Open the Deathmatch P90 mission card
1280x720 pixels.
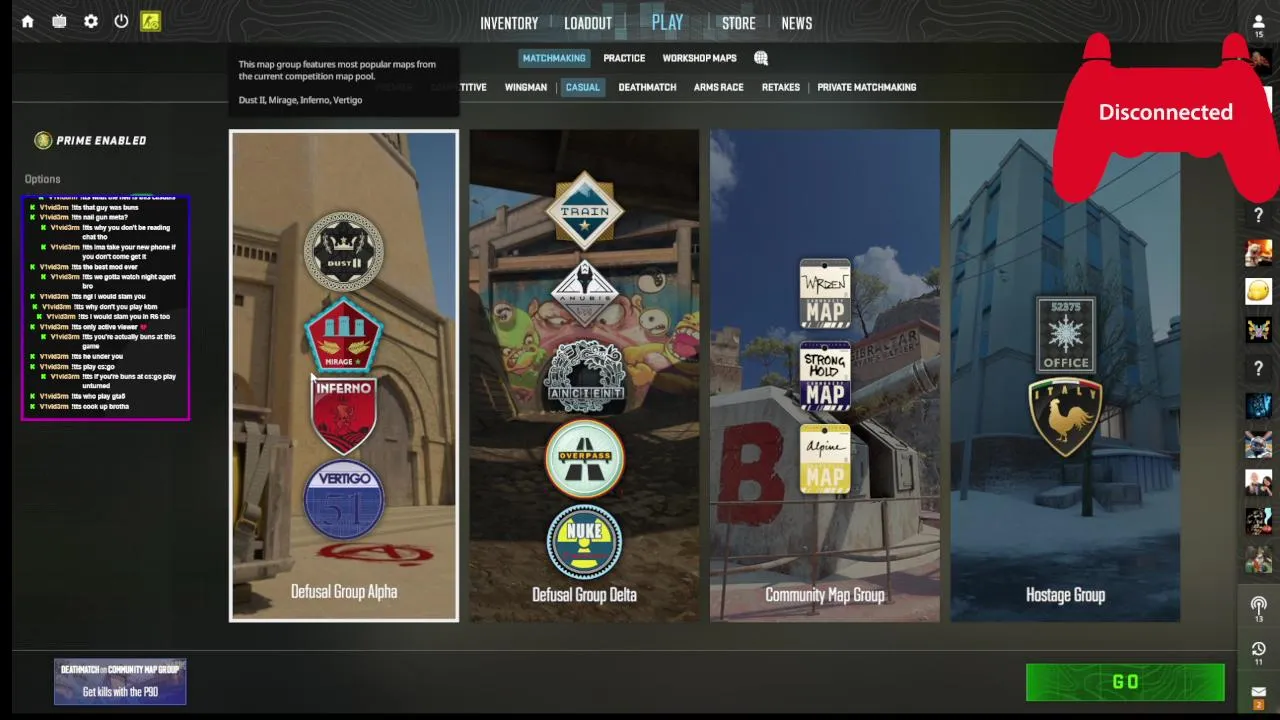[x=120, y=681]
